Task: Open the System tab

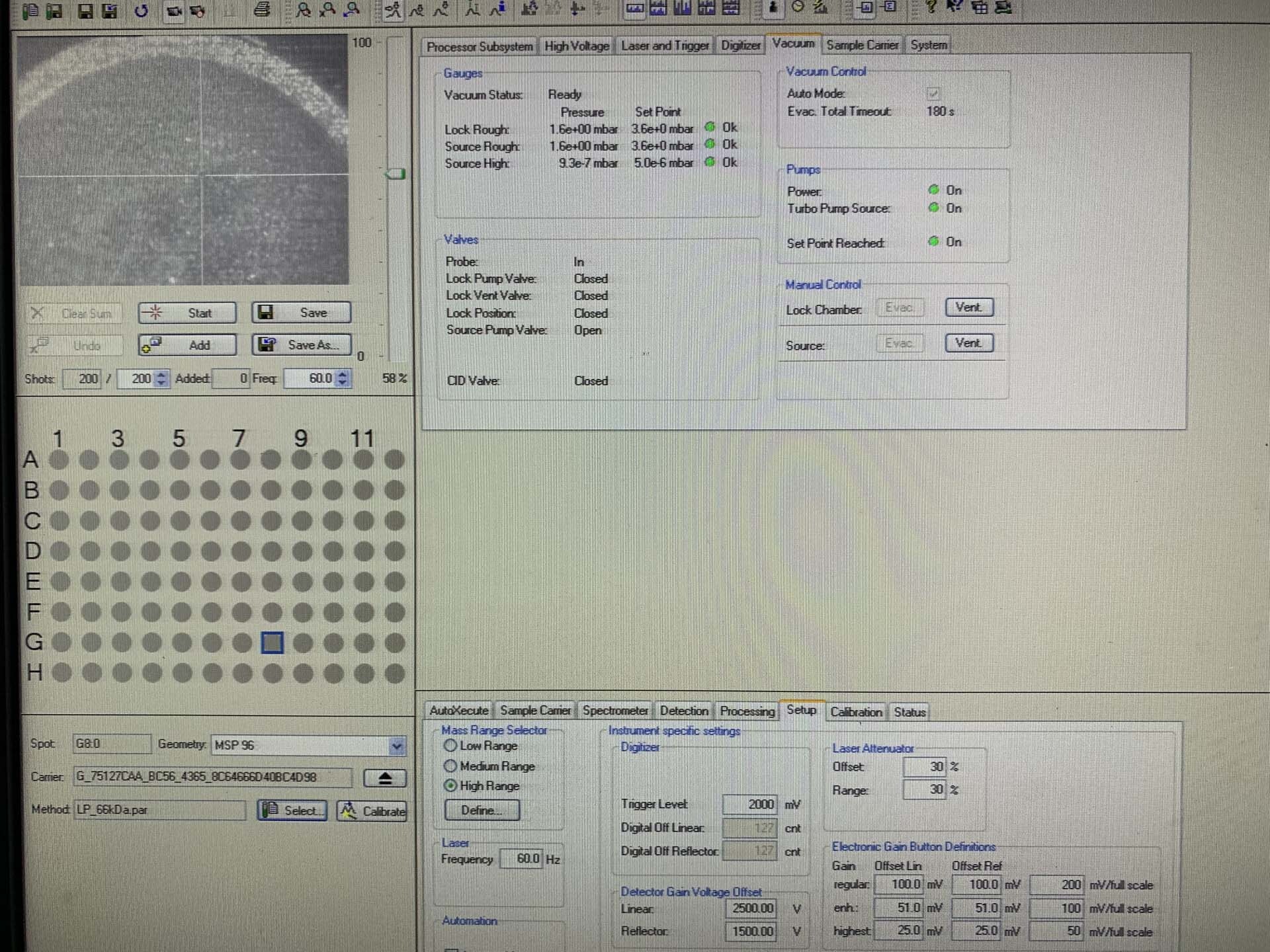Action: (928, 45)
